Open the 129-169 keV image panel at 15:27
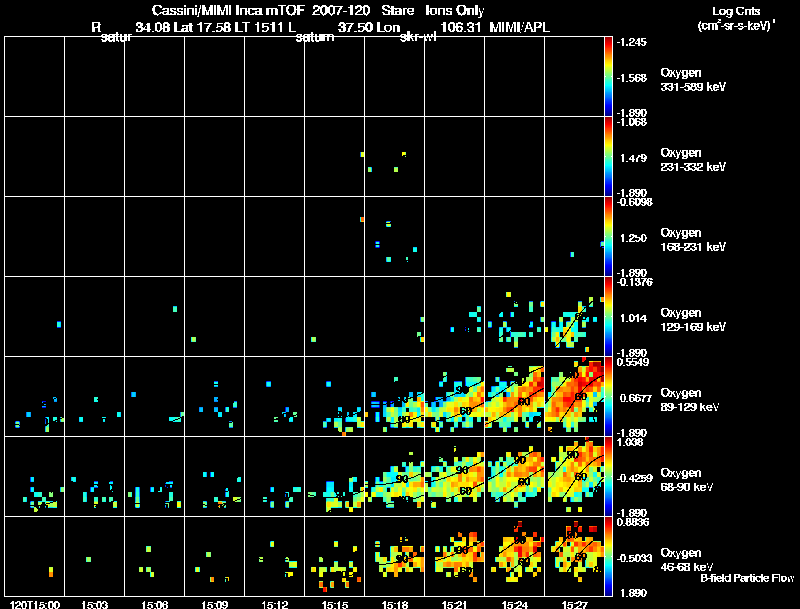 (x=574, y=317)
